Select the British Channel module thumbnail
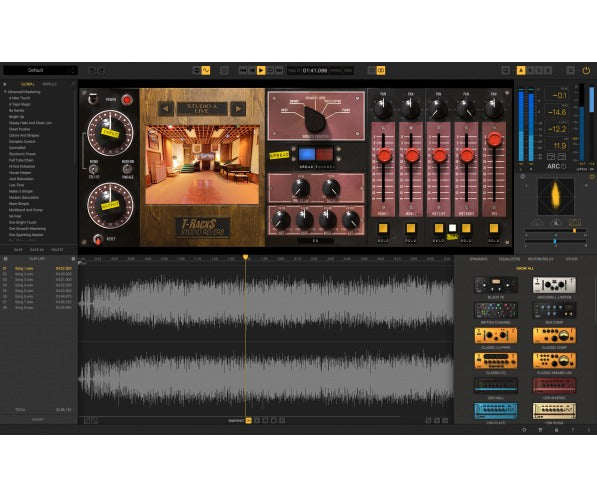 pyautogui.click(x=496, y=310)
